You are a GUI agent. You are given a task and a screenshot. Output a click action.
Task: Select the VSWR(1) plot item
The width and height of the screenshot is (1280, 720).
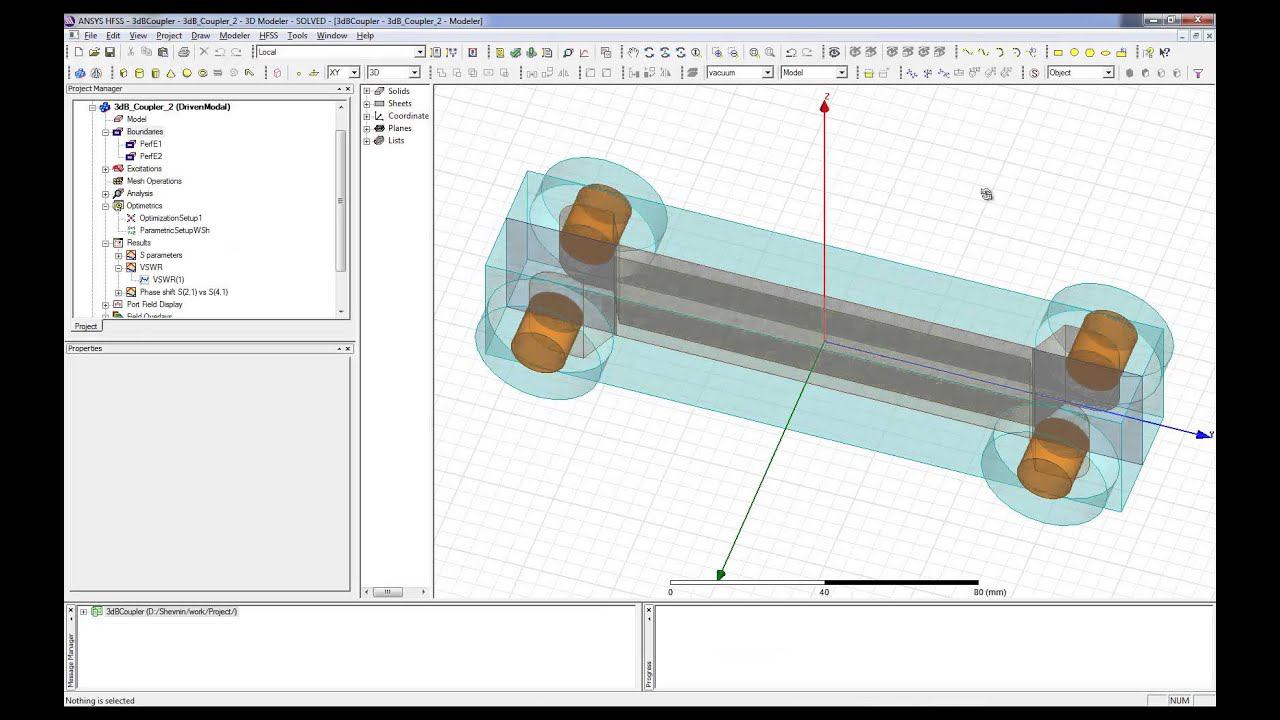pos(168,280)
